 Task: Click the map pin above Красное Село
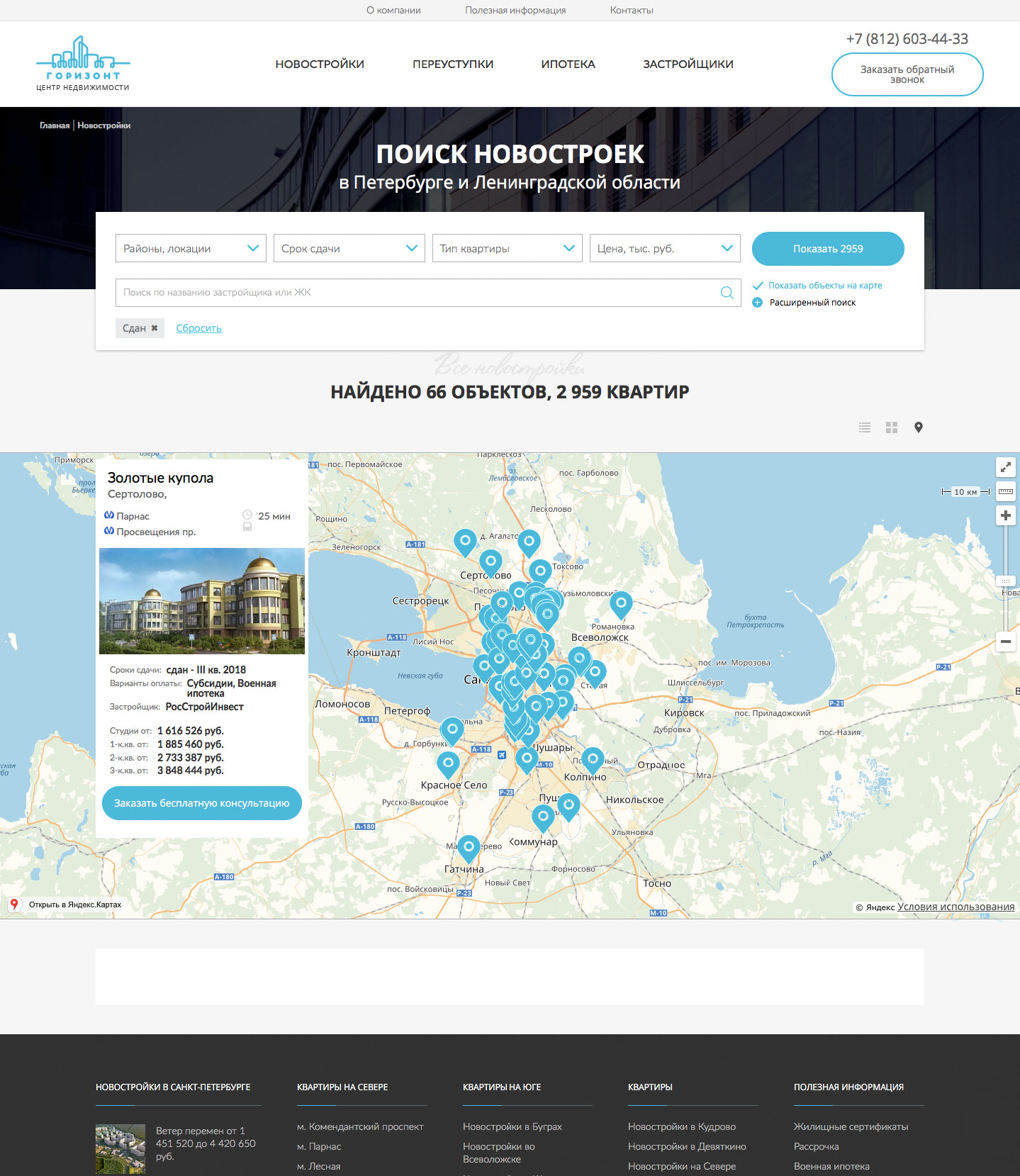[x=448, y=764]
